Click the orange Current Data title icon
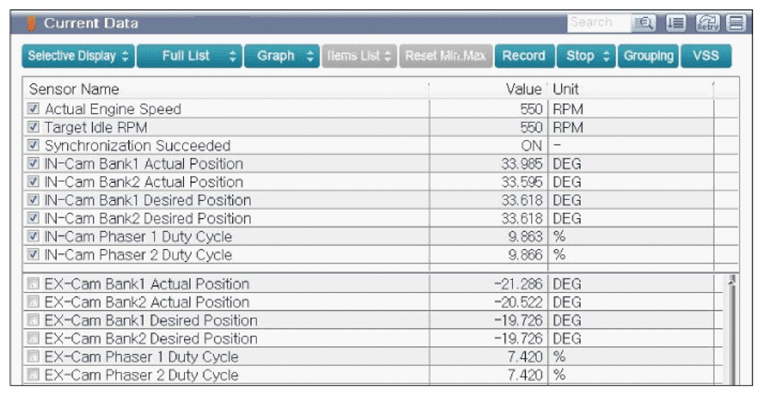Image resolution: width=763 pixels, height=396 pixels. pos(32,23)
